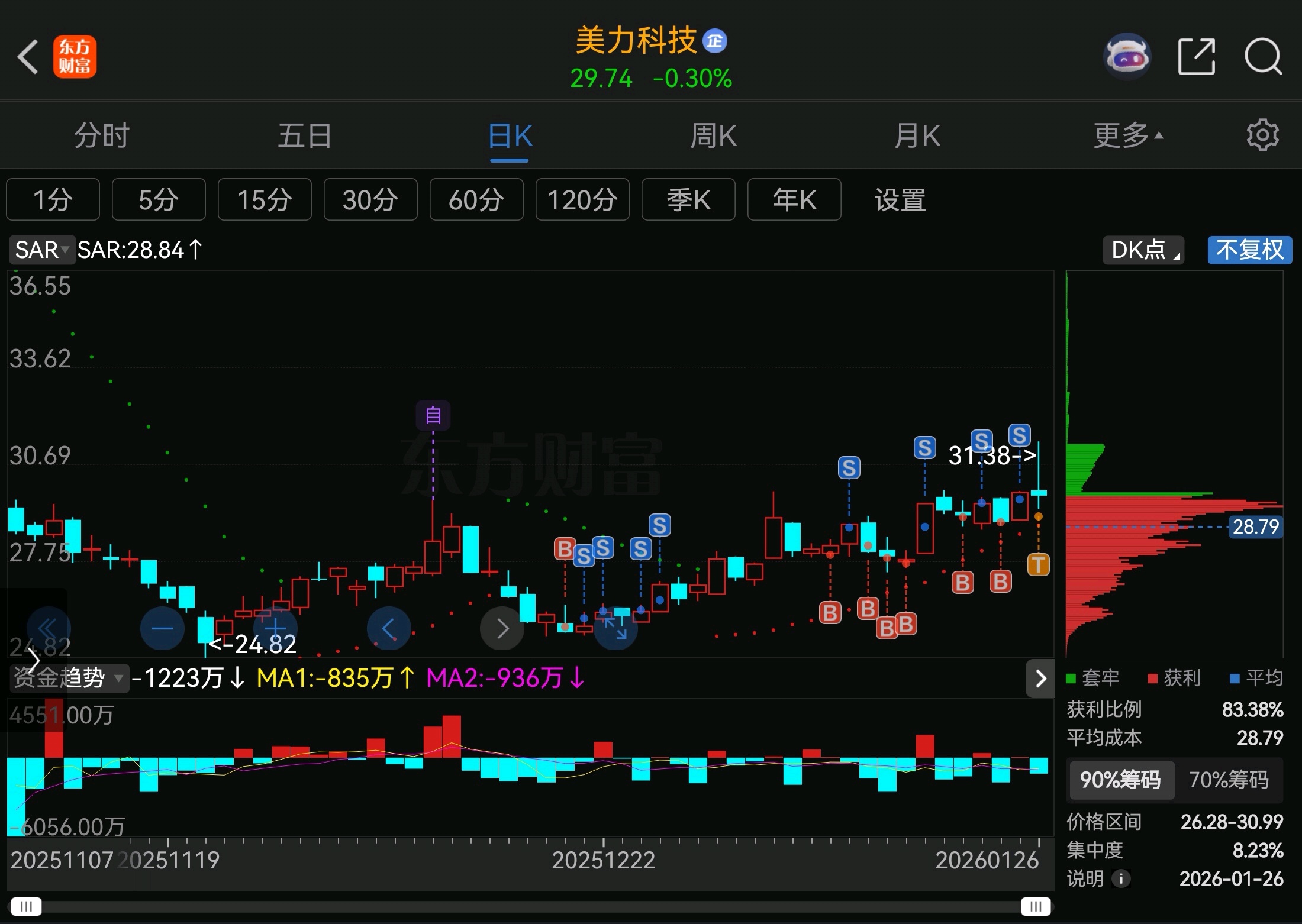Tap the fullscreen expand arrows icon

pyautogui.click(x=615, y=628)
